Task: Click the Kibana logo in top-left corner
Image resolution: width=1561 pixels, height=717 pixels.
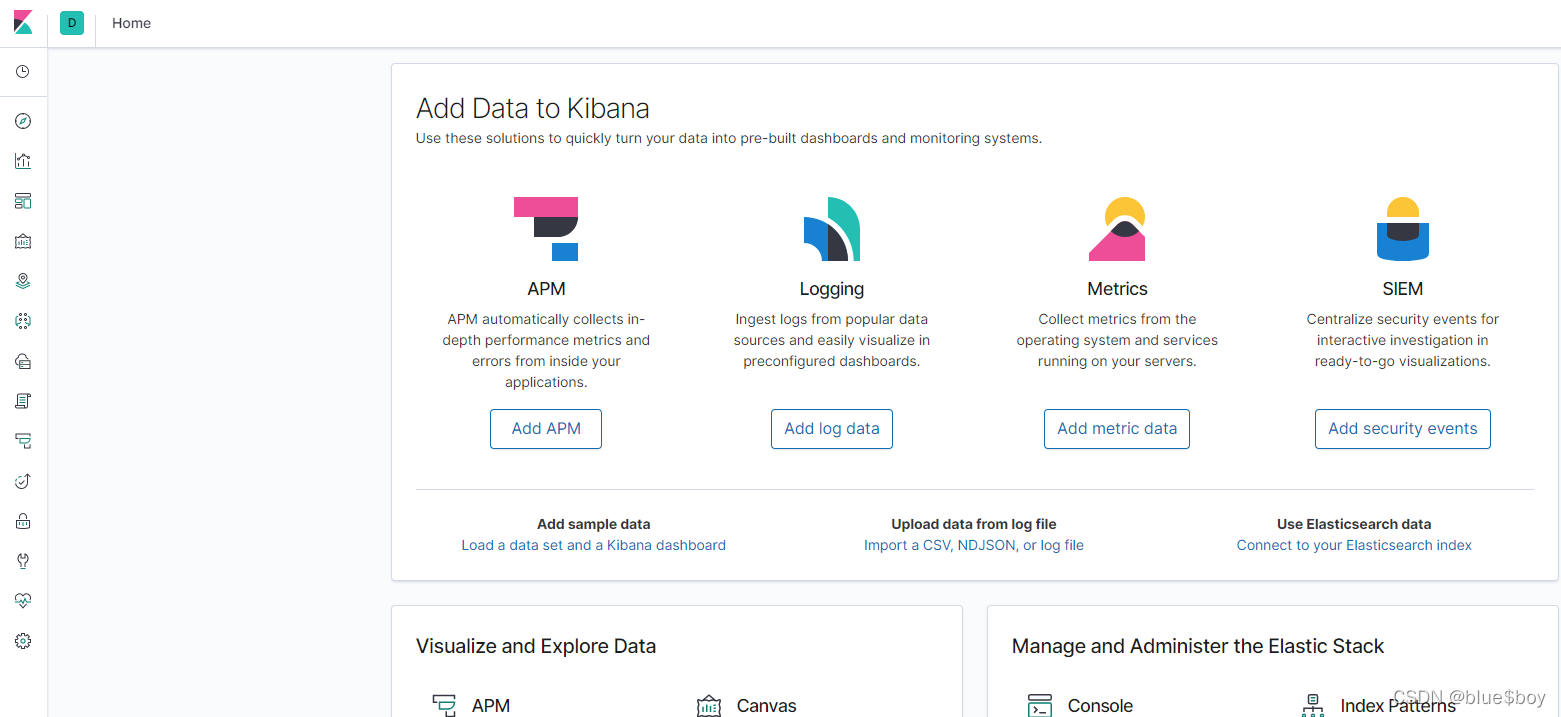Action: pos(23,22)
